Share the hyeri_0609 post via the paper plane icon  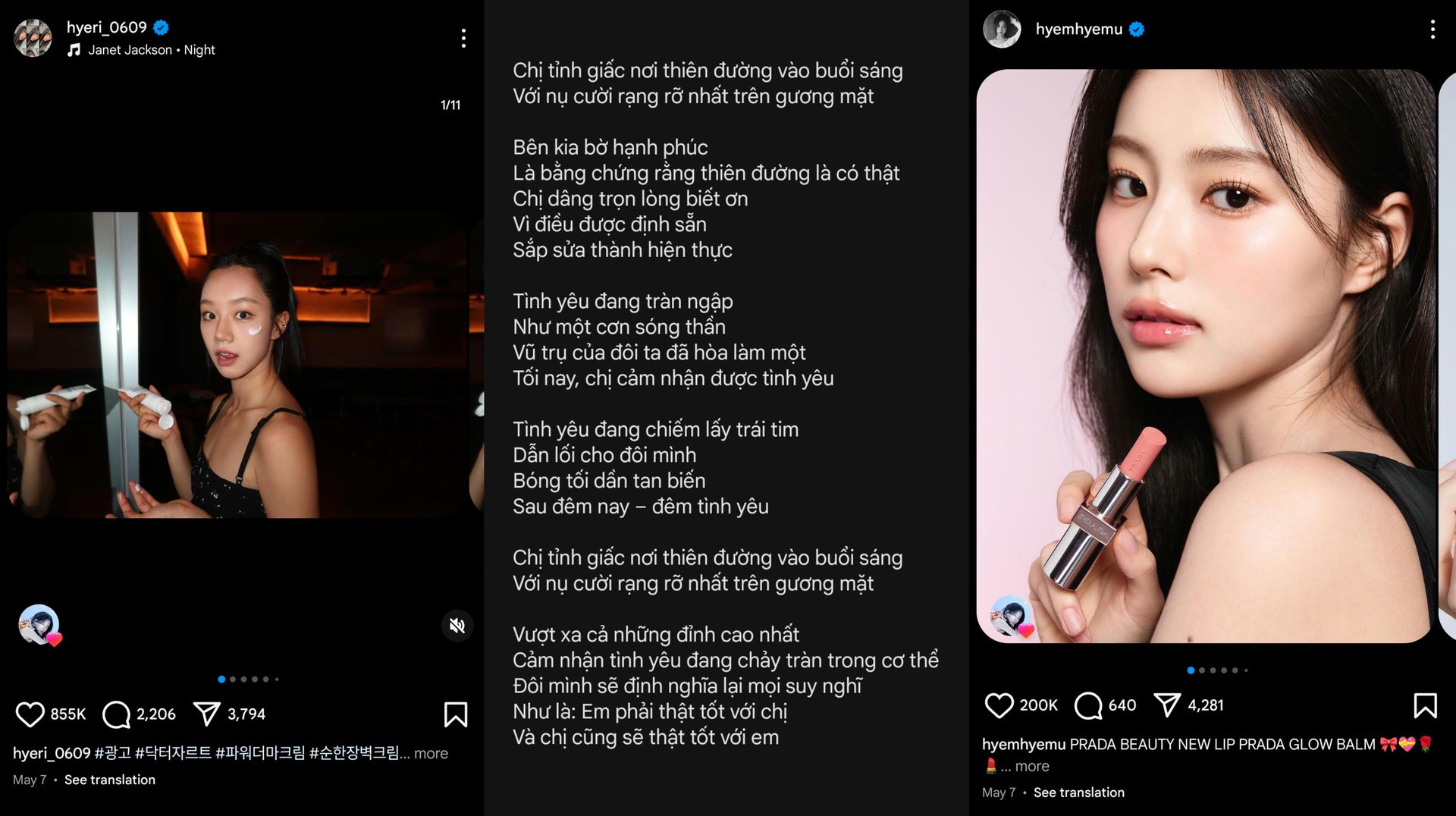coord(207,714)
